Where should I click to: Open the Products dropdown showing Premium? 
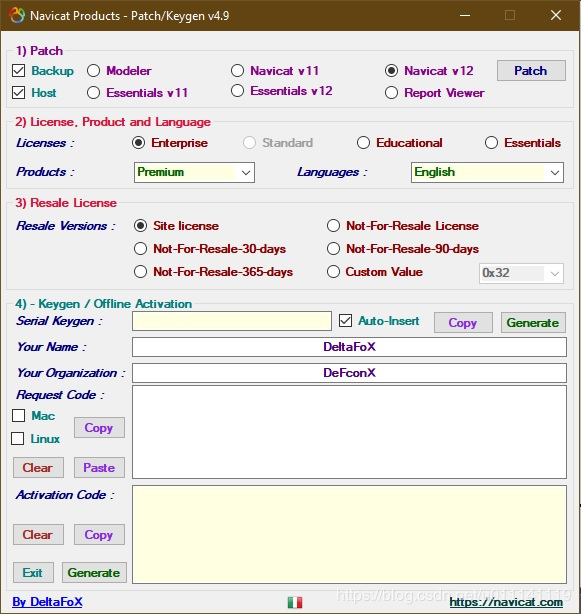pyautogui.click(x=194, y=172)
